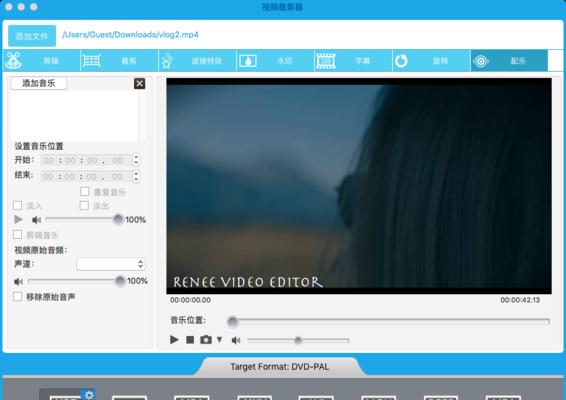Adjust the original audio volume slider
This screenshot has height=400, width=566.
(77, 281)
